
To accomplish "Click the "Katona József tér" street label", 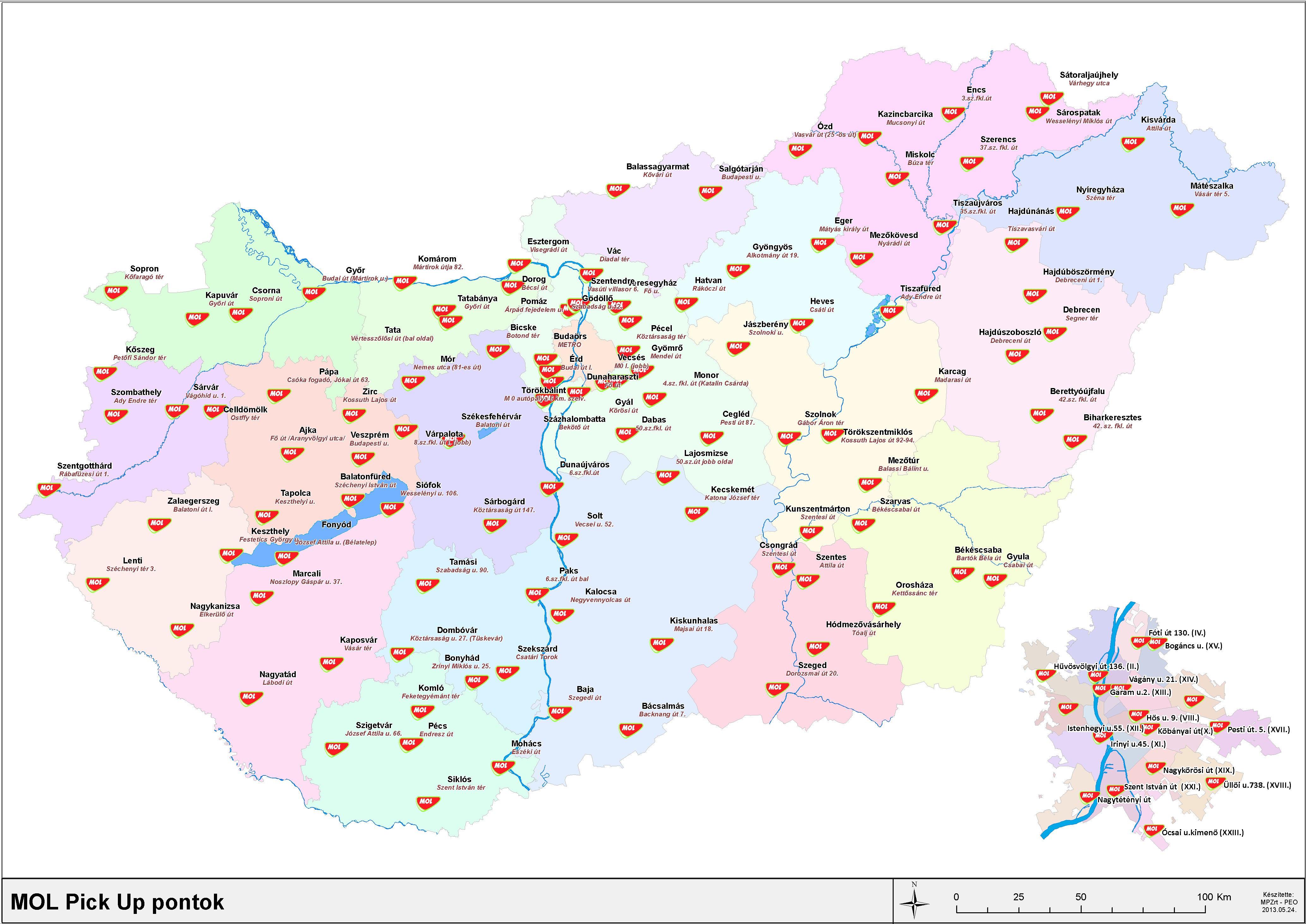I will point(732,498).
